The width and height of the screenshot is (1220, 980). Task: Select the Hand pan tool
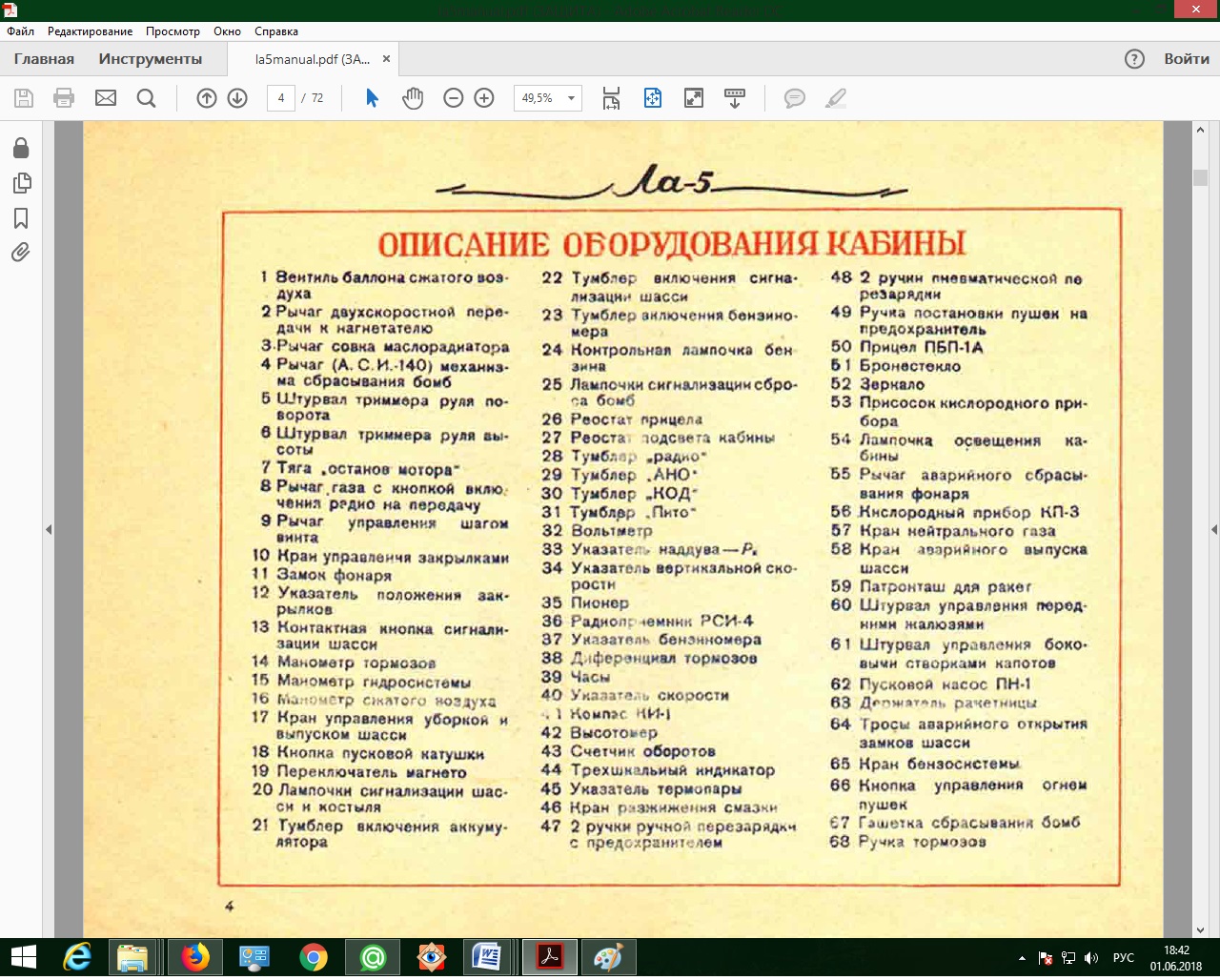413,98
